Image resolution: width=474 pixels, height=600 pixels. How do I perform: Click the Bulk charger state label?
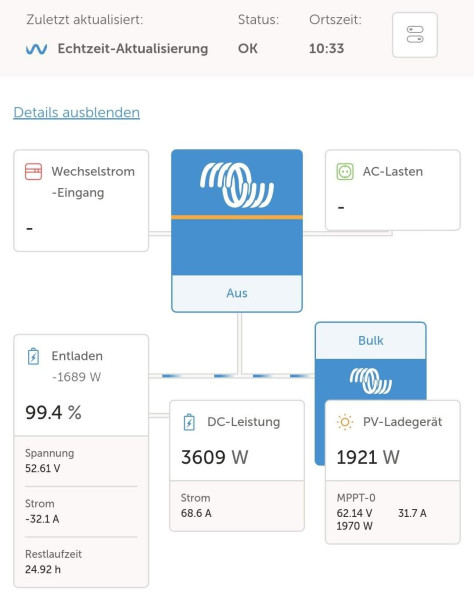click(370, 341)
